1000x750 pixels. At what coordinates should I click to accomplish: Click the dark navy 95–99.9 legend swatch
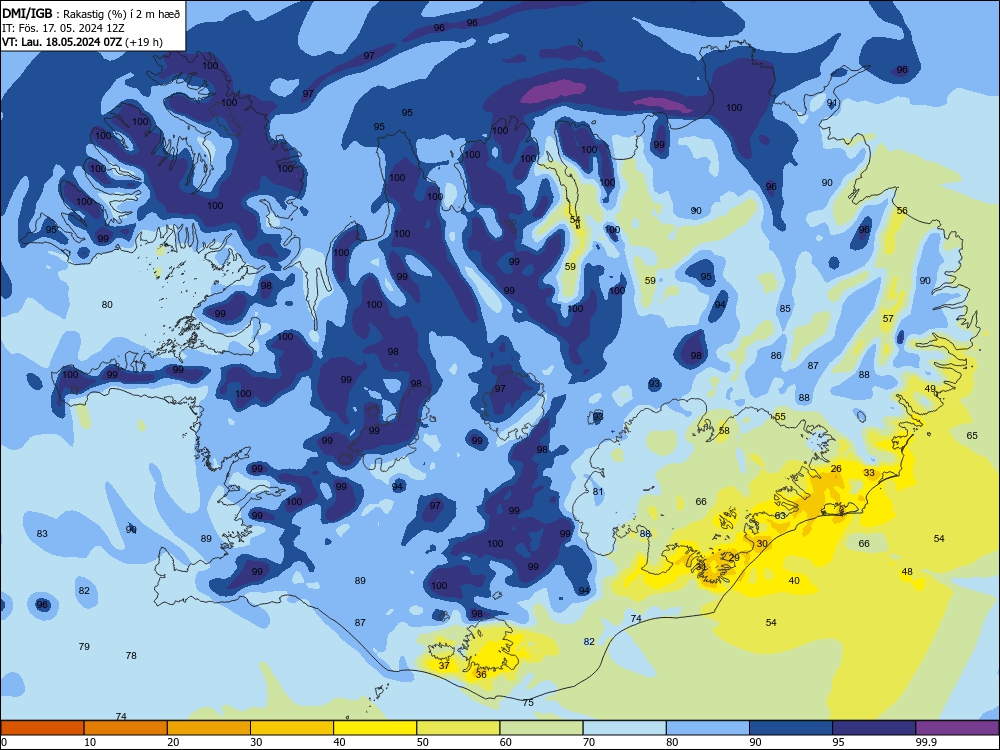(874, 728)
